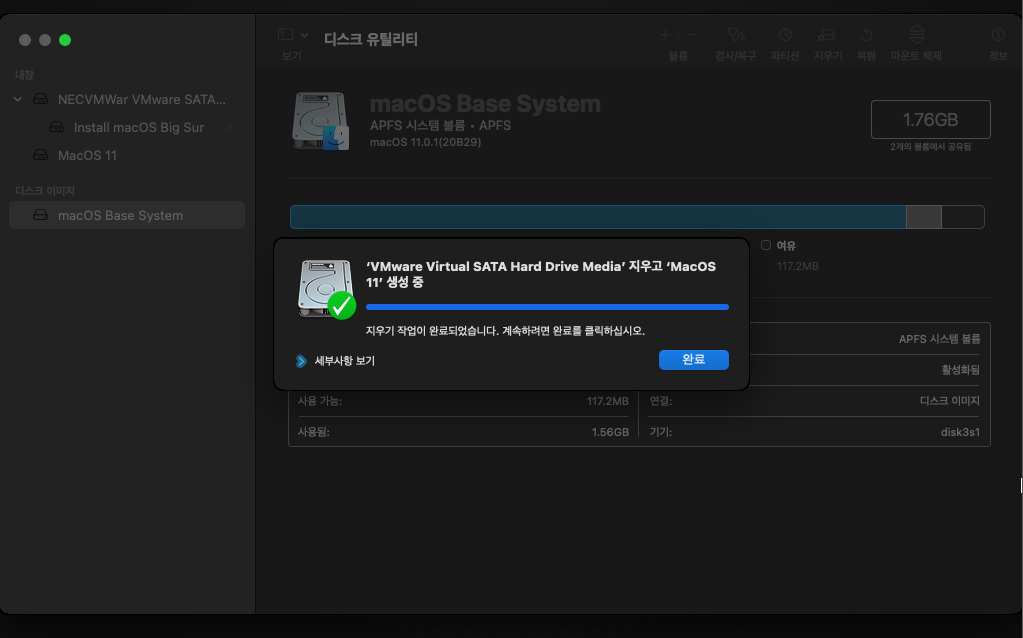Viewport: 1023px width, 638px height.
Task: Select NECVMWar VMware SATA disk in sidebar
Action: pyautogui.click(x=127, y=99)
